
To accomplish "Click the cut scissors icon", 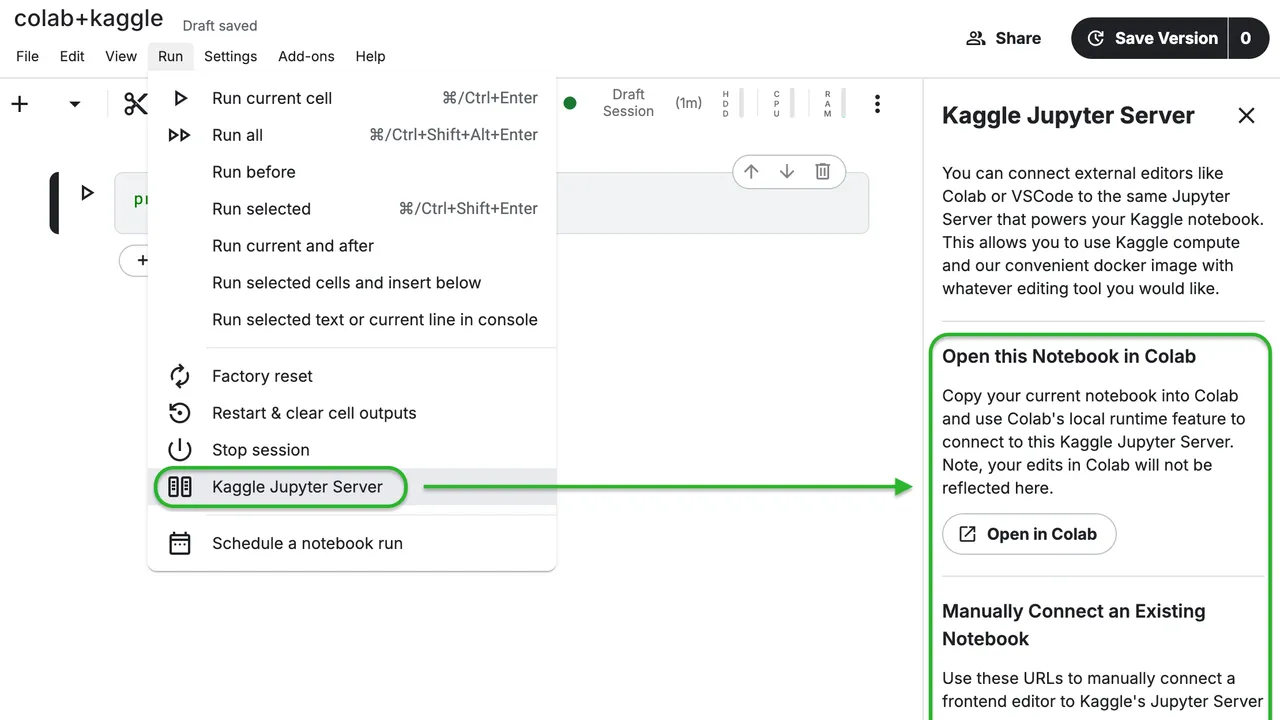I will [135, 104].
